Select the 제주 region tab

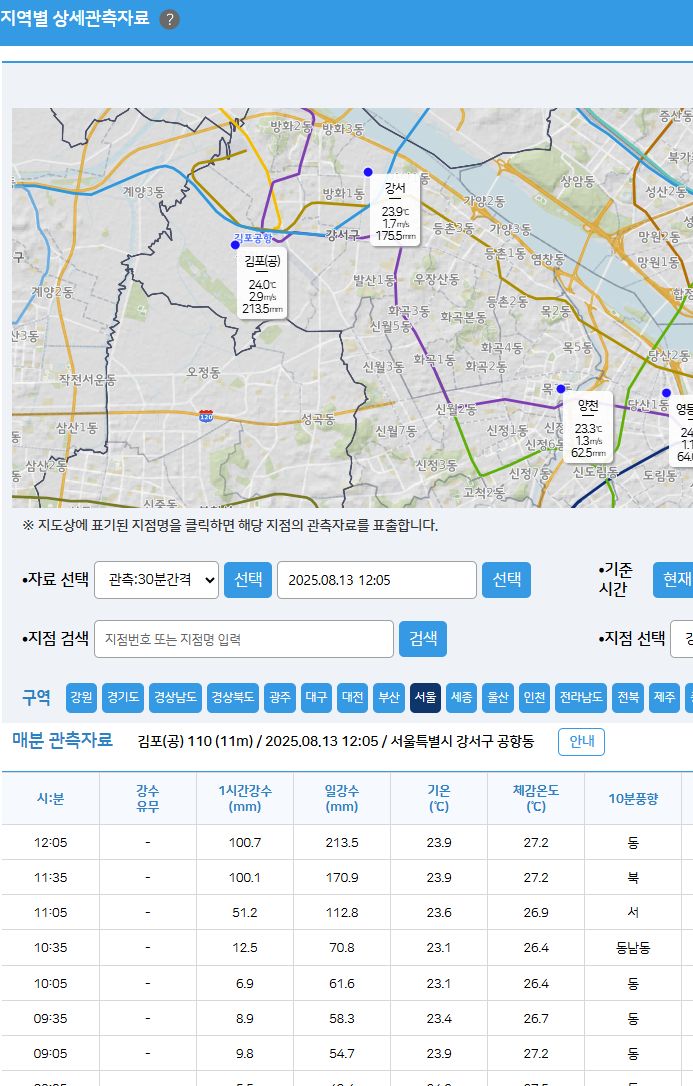click(665, 697)
